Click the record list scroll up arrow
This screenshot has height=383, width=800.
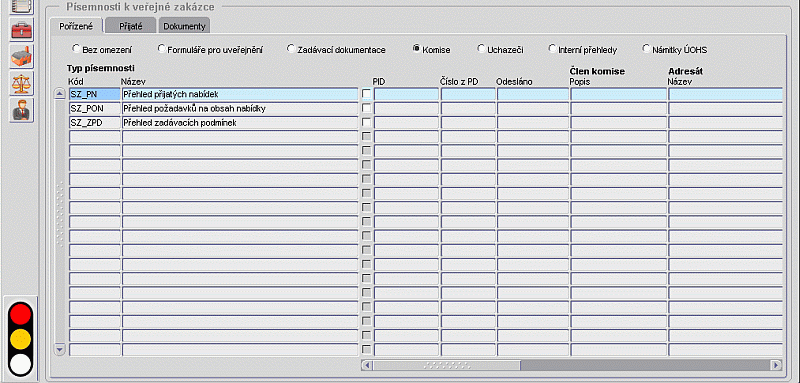(x=60, y=94)
